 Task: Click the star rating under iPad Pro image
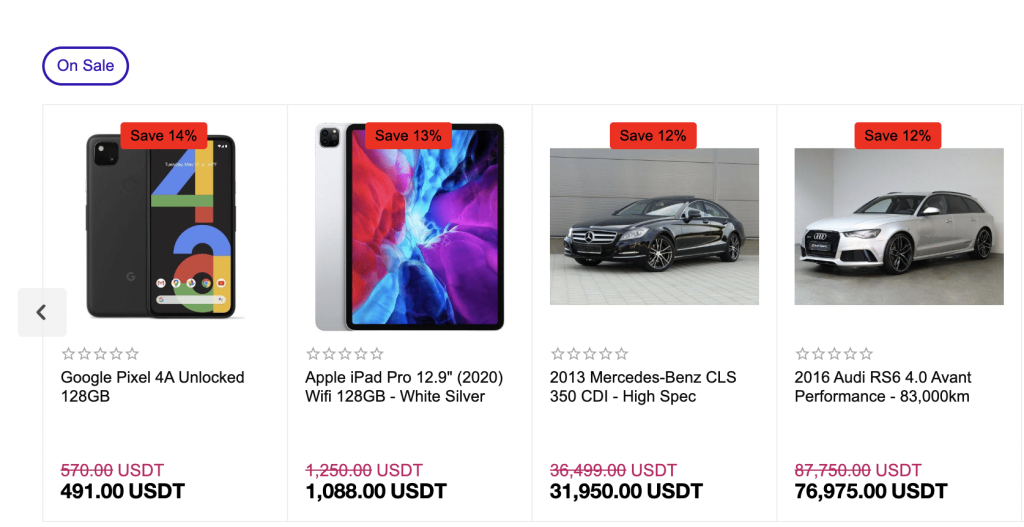point(344,354)
